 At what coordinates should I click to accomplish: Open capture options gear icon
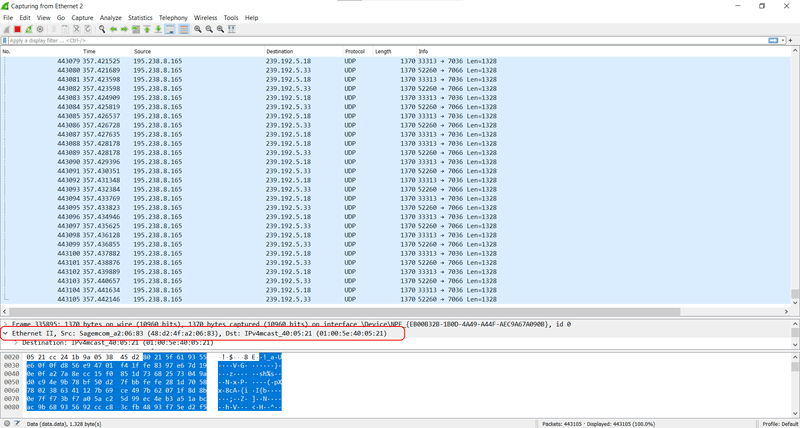tap(40, 29)
